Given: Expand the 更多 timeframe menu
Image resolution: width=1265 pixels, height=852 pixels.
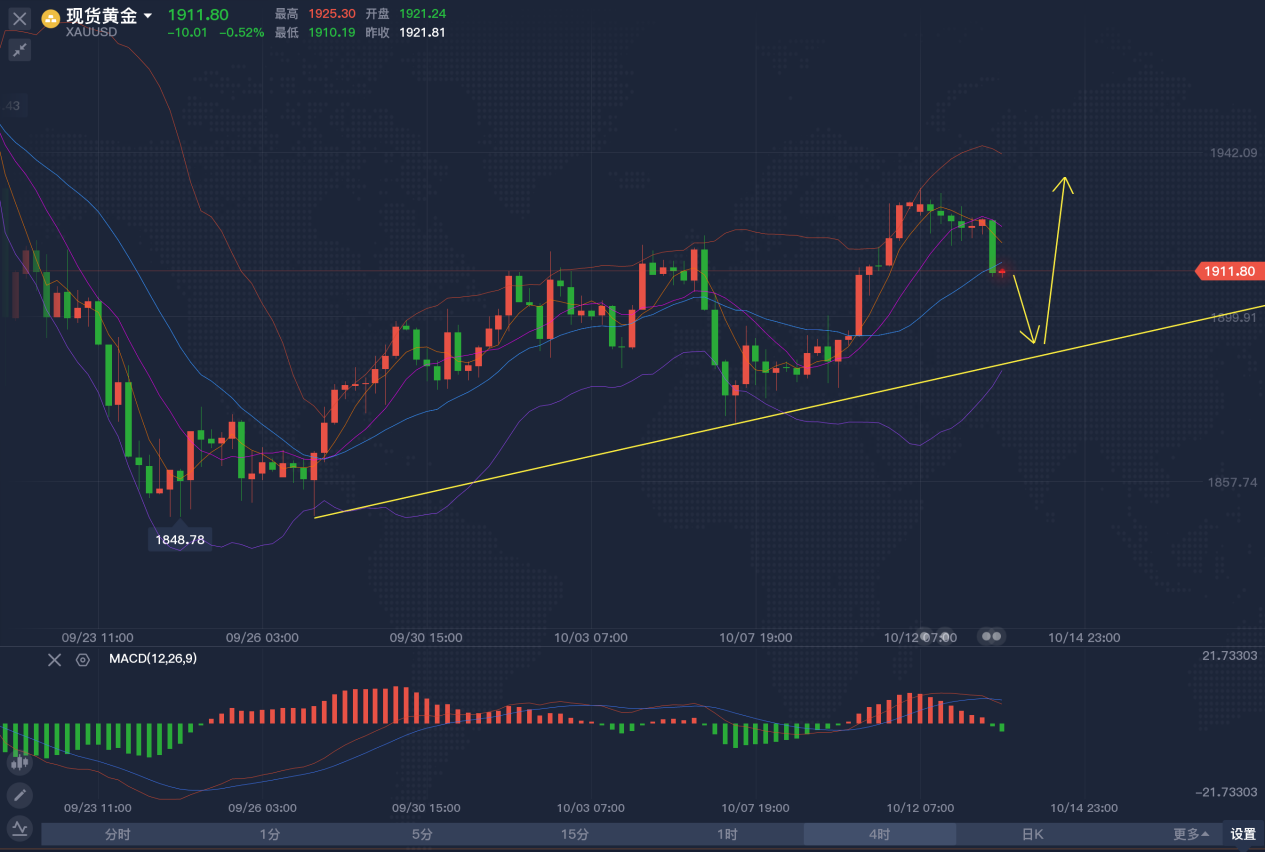Looking at the screenshot, I should click(x=1191, y=834).
